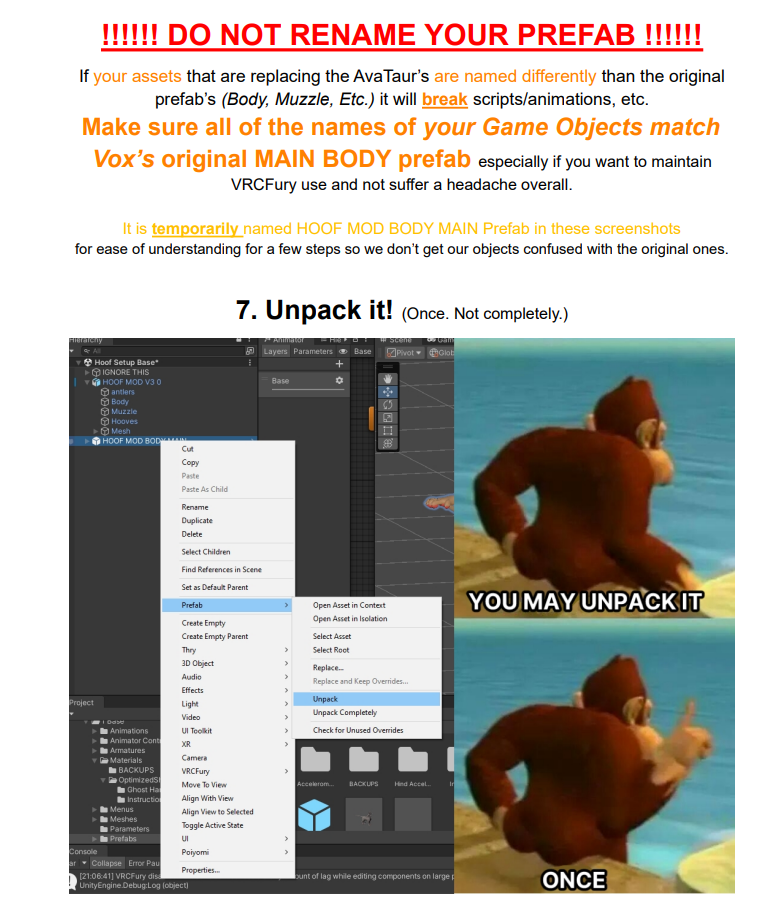771x904 pixels.
Task: Toggle the eye icon in Animator panel
Action: click(x=343, y=352)
